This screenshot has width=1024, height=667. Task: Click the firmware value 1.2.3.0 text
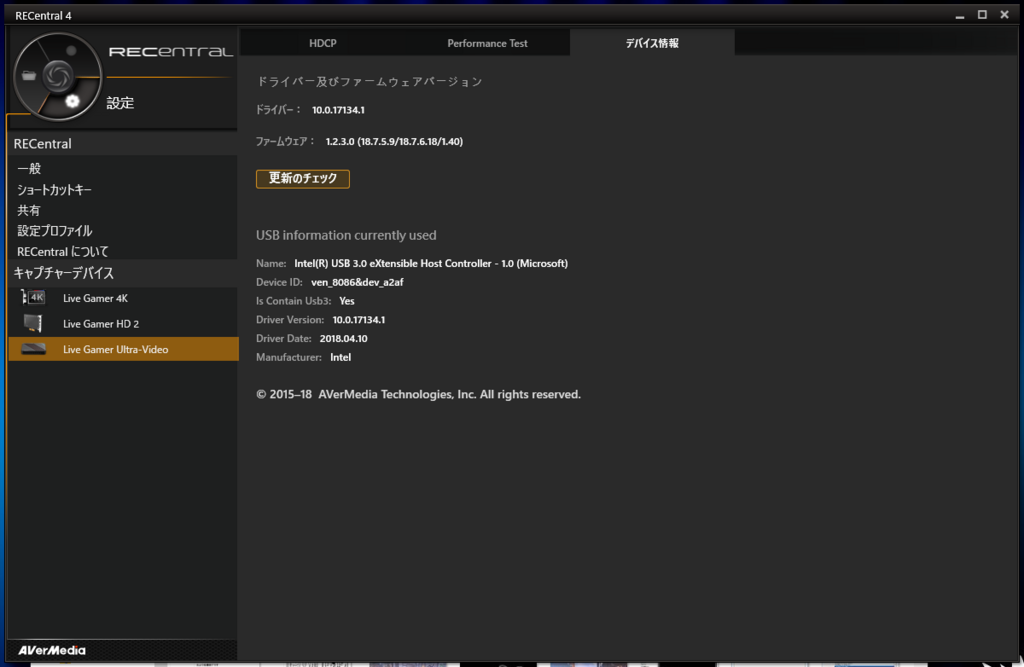pyautogui.click(x=394, y=141)
